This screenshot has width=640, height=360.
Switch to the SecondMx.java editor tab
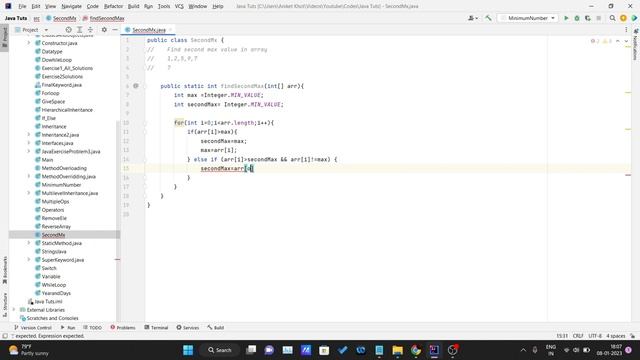tap(149, 30)
